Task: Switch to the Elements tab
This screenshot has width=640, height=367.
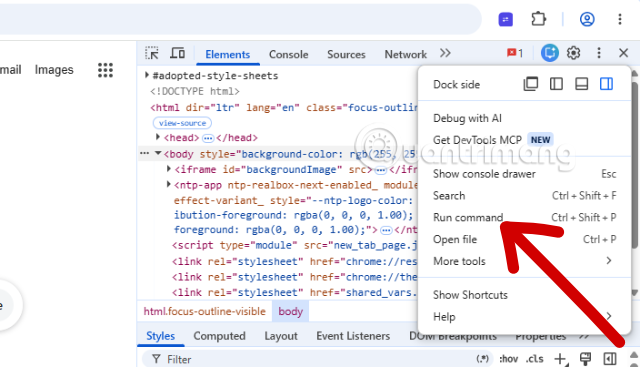Action: pyautogui.click(x=227, y=54)
